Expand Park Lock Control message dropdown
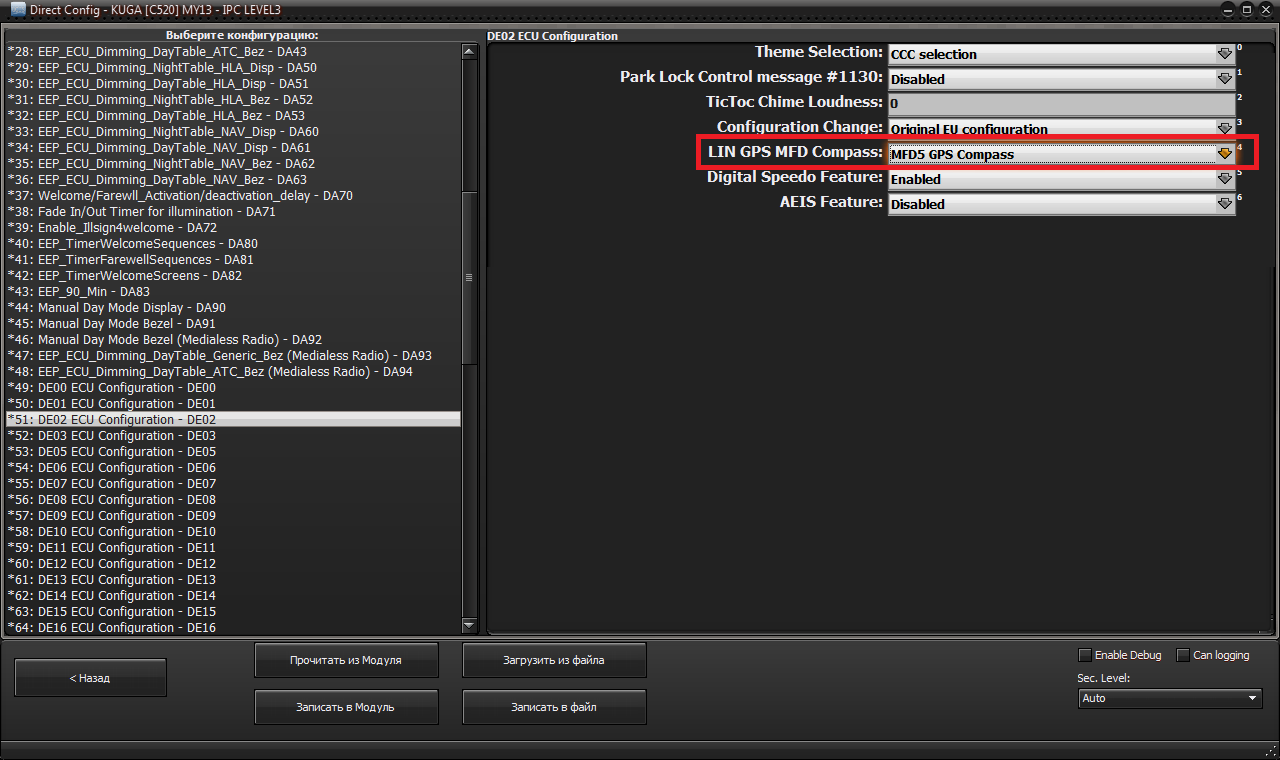 (1224, 79)
